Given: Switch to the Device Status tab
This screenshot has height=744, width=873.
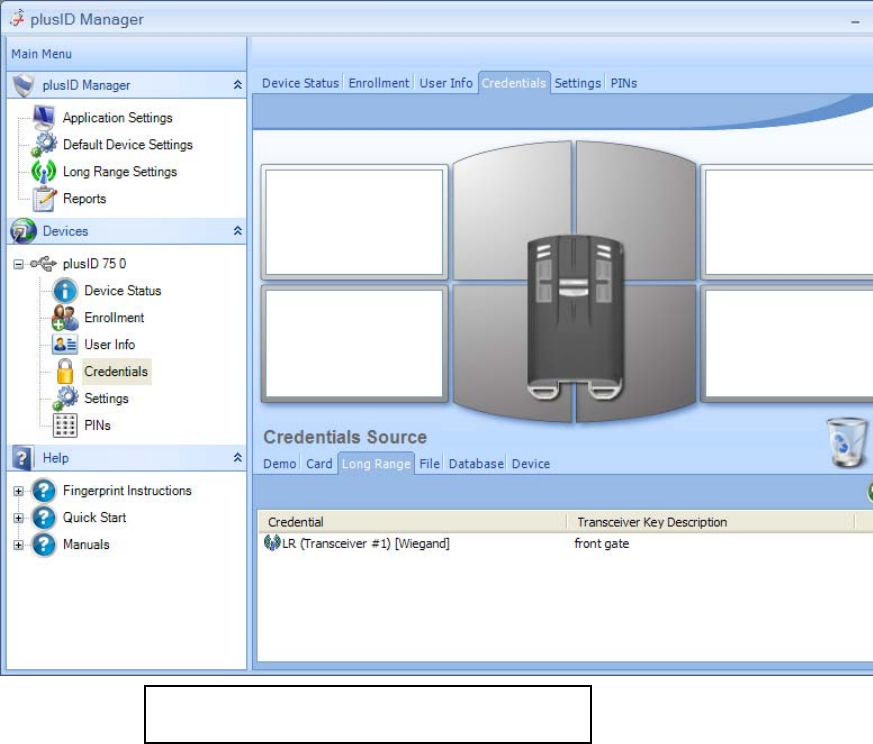Looking at the screenshot, I should coord(300,83).
